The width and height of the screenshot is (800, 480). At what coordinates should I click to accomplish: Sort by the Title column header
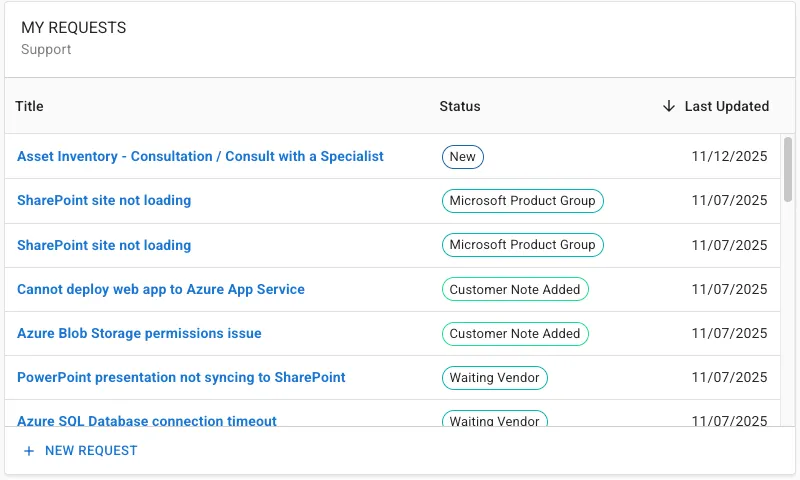[29, 106]
